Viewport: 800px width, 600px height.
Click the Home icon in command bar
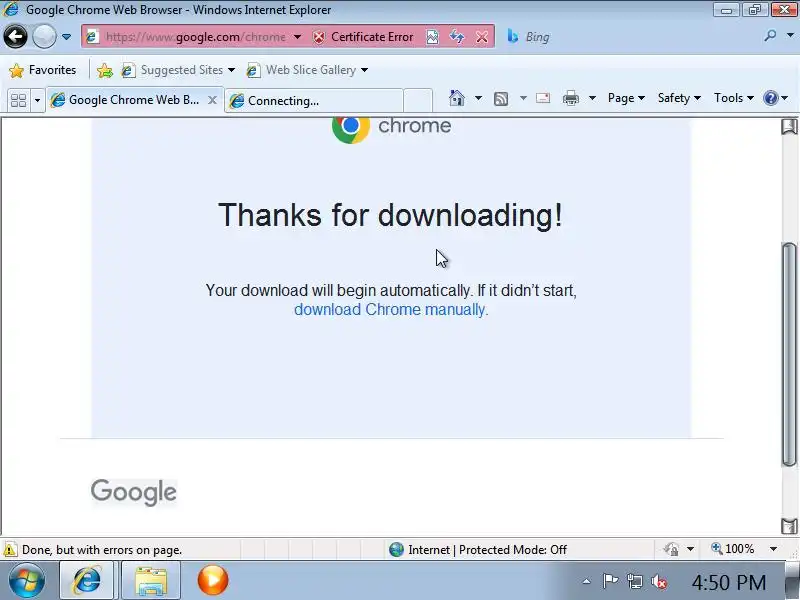tap(457, 98)
